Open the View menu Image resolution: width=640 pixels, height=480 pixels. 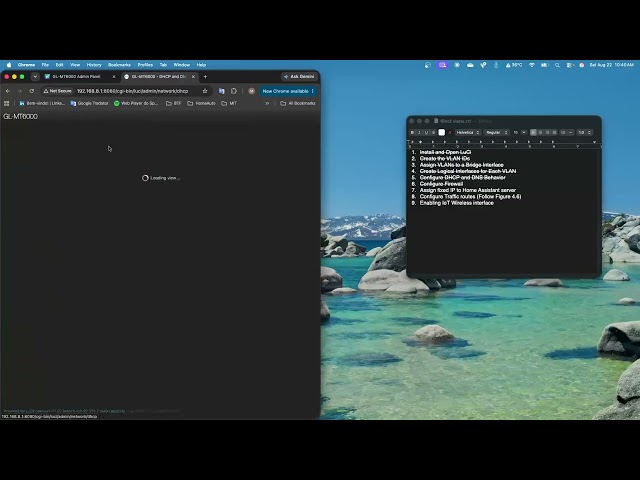tap(75, 65)
